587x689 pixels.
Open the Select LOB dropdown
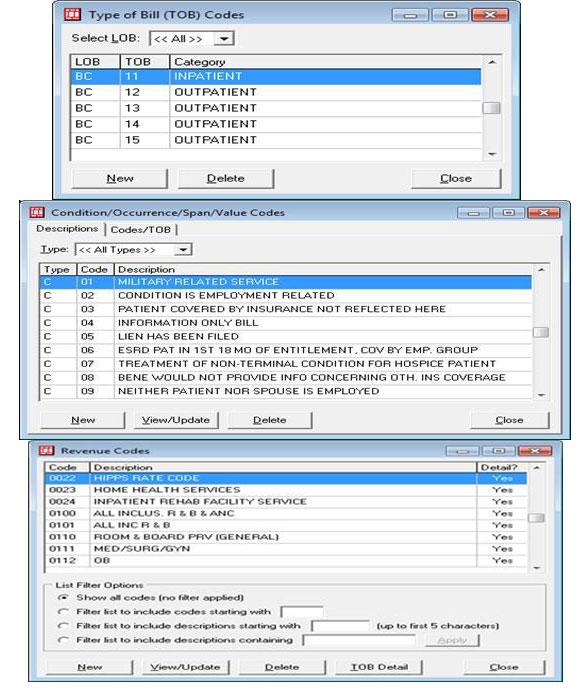tap(224, 39)
